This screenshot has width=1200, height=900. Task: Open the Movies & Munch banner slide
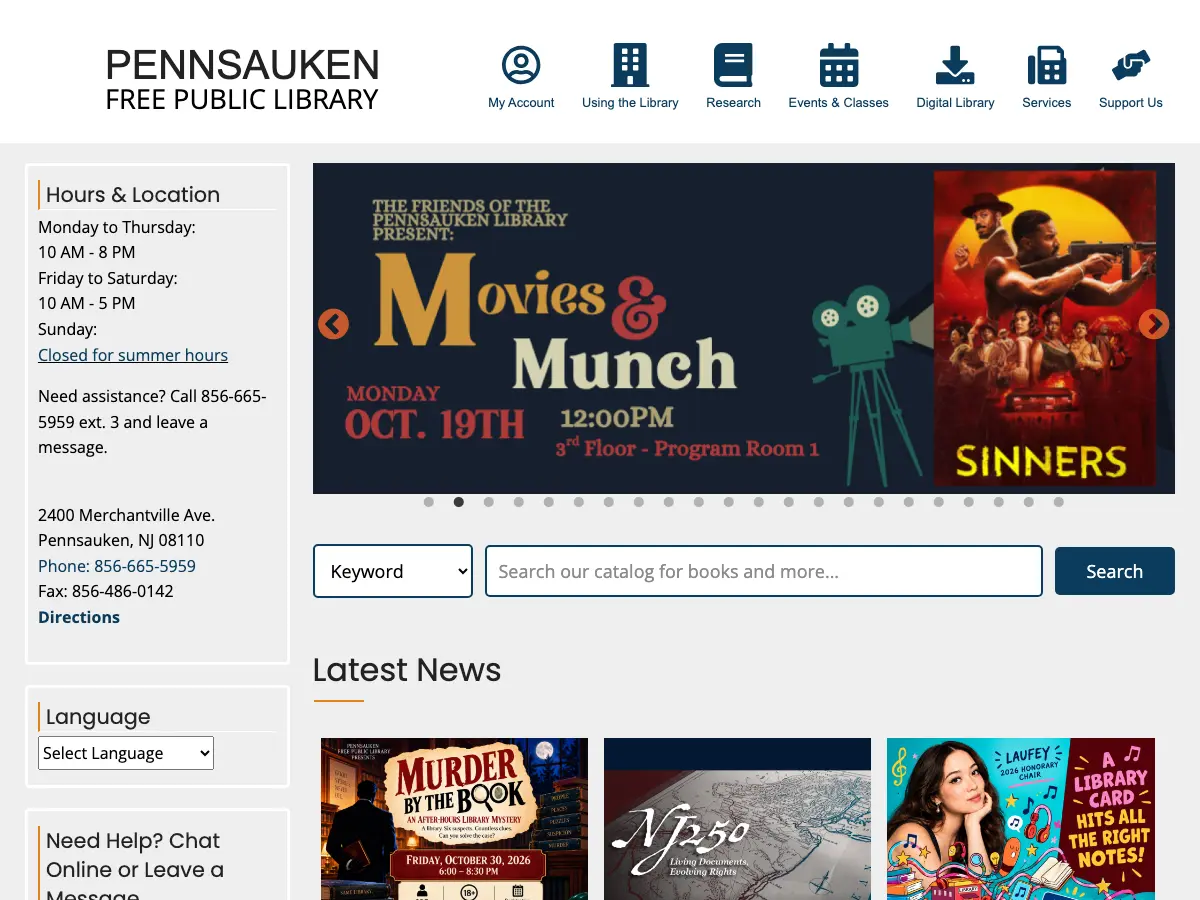744,328
